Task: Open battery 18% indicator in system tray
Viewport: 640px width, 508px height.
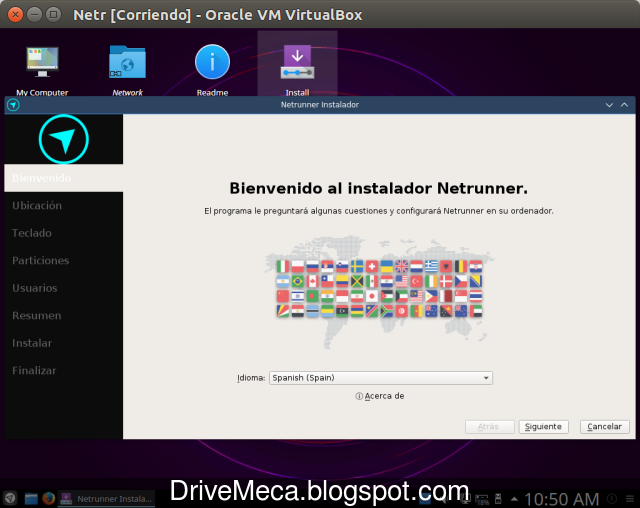Action: (482, 499)
